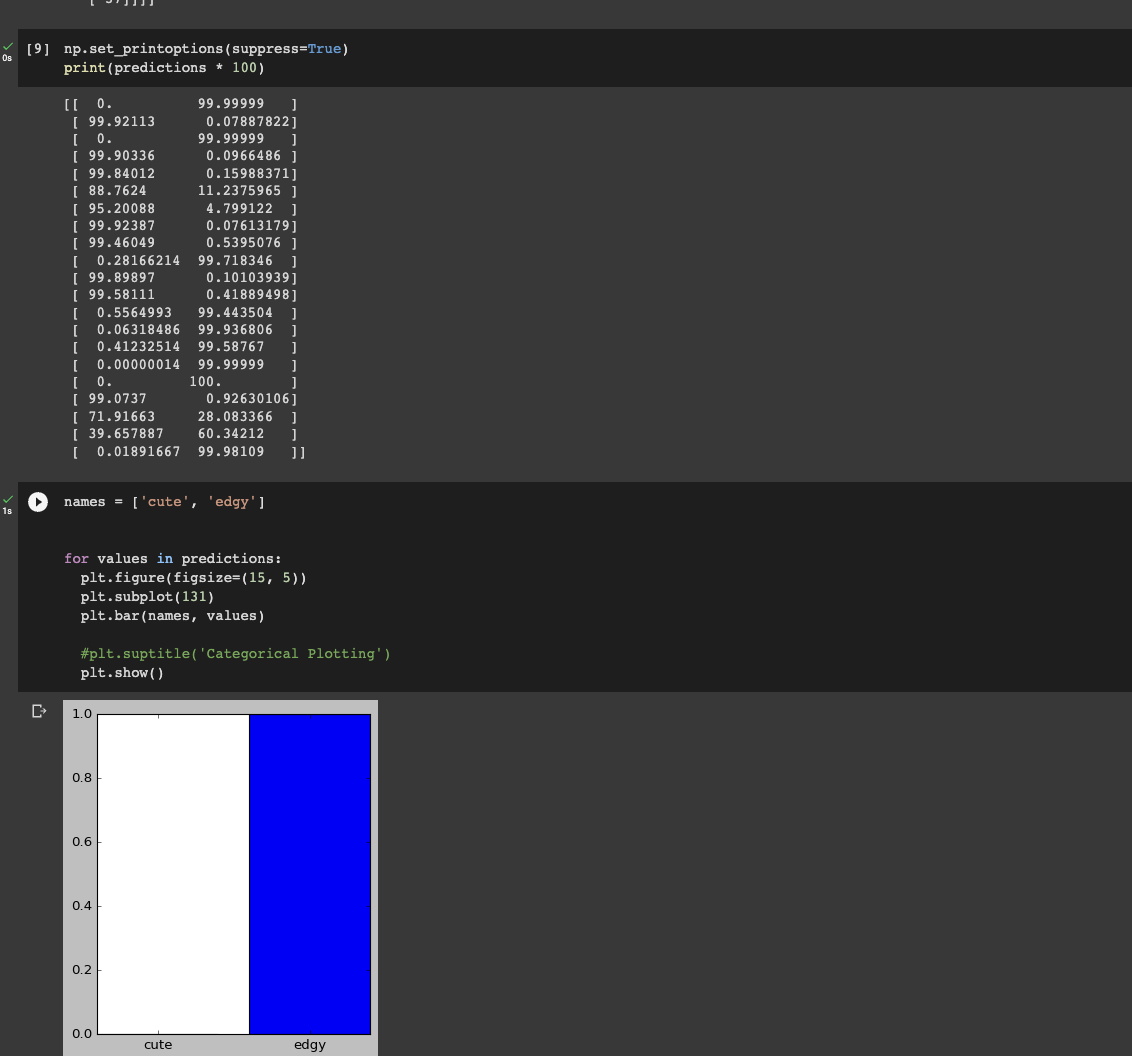Click the output value 0.07887822
This screenshot has height=1056, width=1132.
(x=248, y=122)
